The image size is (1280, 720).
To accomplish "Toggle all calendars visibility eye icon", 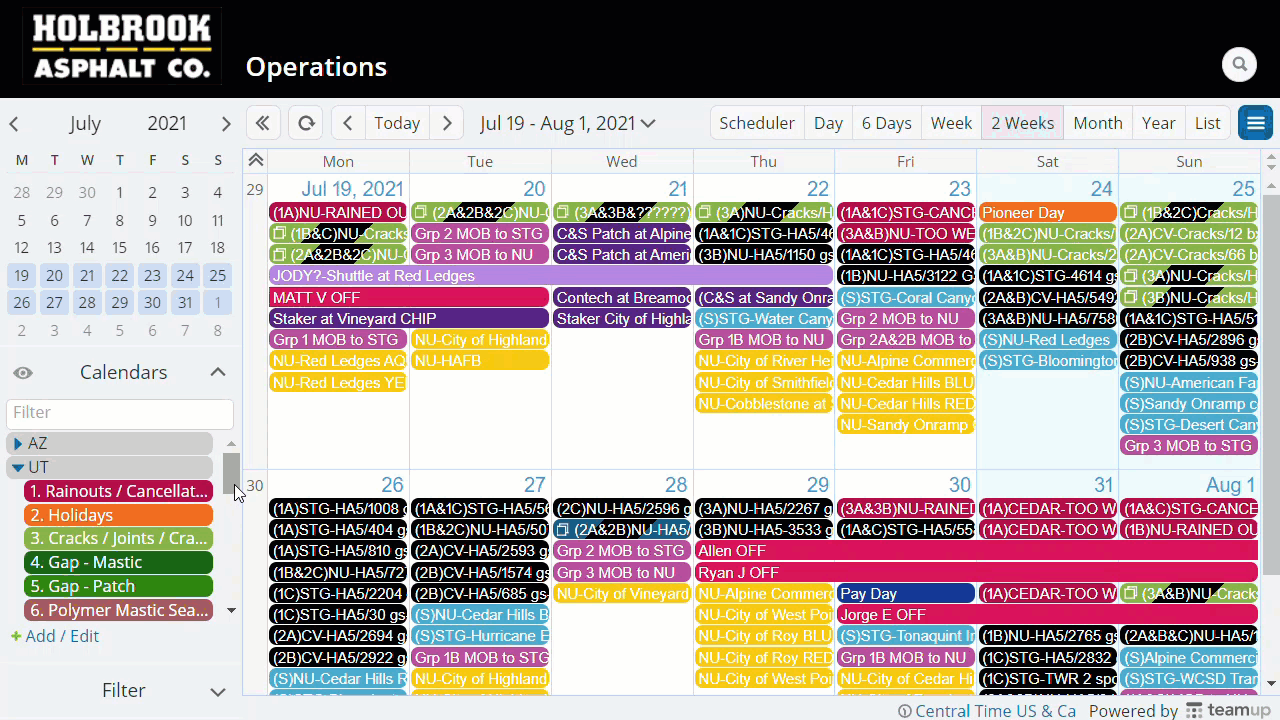I will (x=23, y=373).
